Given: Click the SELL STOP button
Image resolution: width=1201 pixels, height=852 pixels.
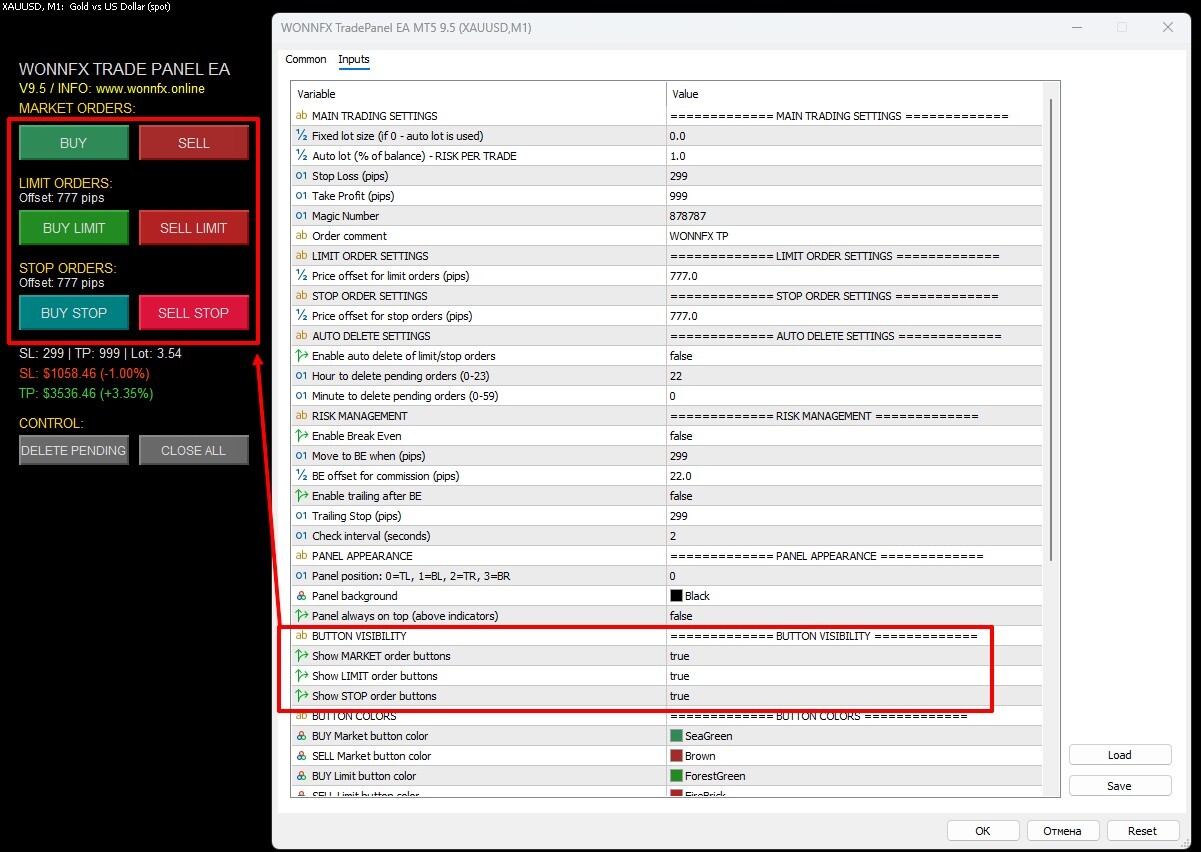Looking at the screenshot, I should pyautogui.click(x=194, y=313).
